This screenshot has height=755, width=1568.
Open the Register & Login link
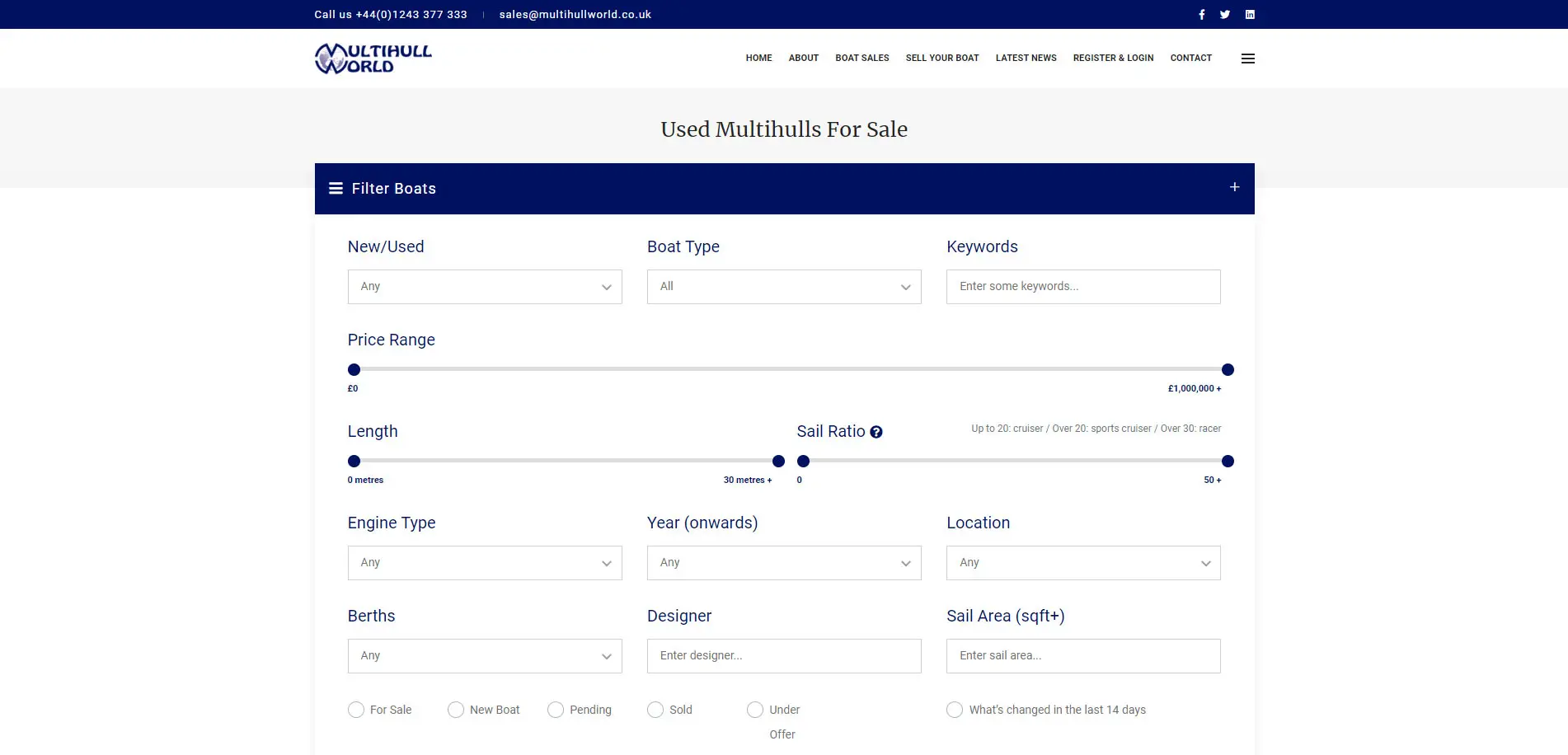1113,59
